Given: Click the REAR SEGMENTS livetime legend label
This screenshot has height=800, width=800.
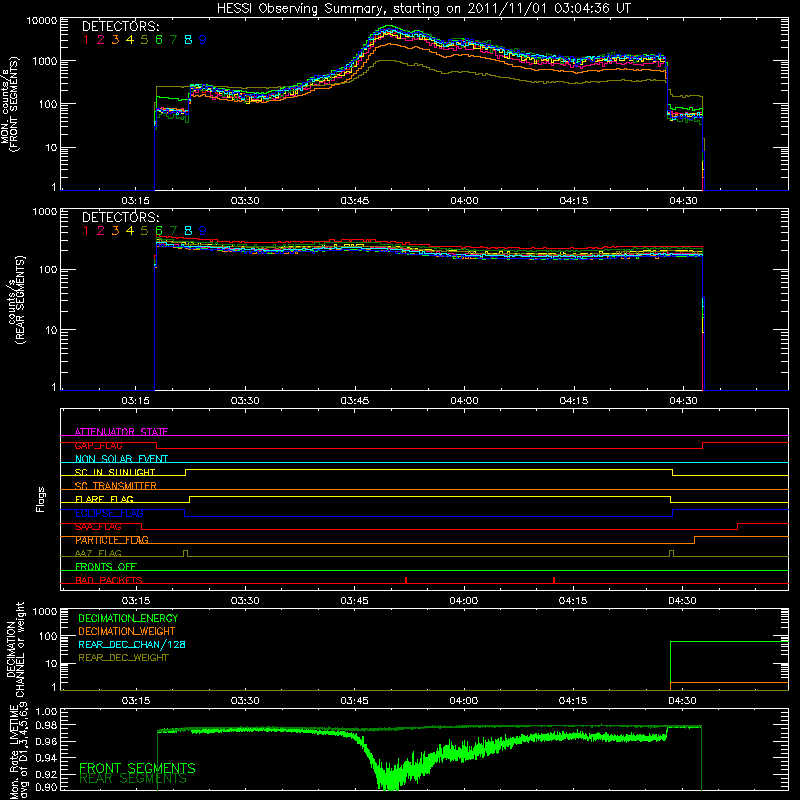Looking at the screenshot, I should coord(133,779).
